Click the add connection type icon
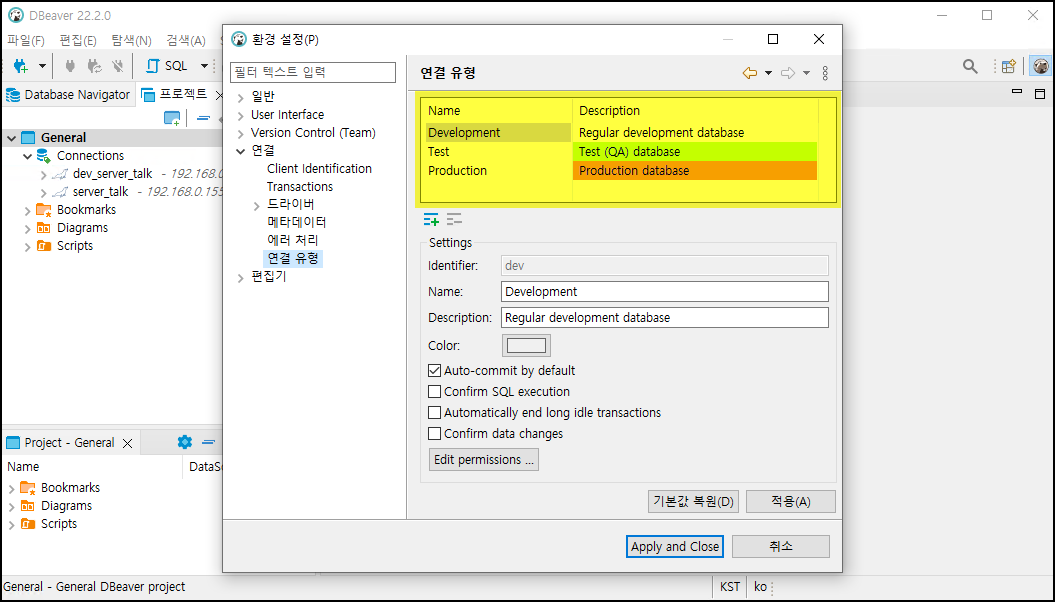 pyautogui.click(x=431, y=219)
